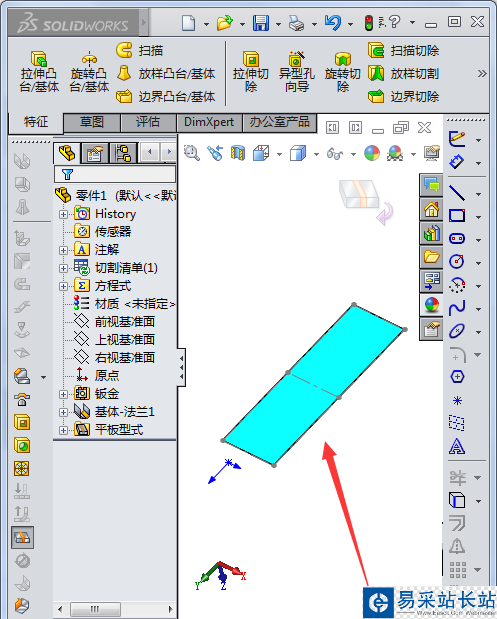Image resolution: width=497 pixels, height=619 pixels.
Task: Toggle the Flatten sheet metal button
Action: (x=23, y=537)
